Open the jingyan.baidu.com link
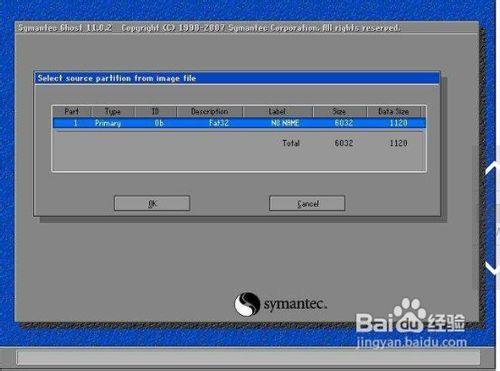This screenshot has width=500, height=371. tap(411, 342)
